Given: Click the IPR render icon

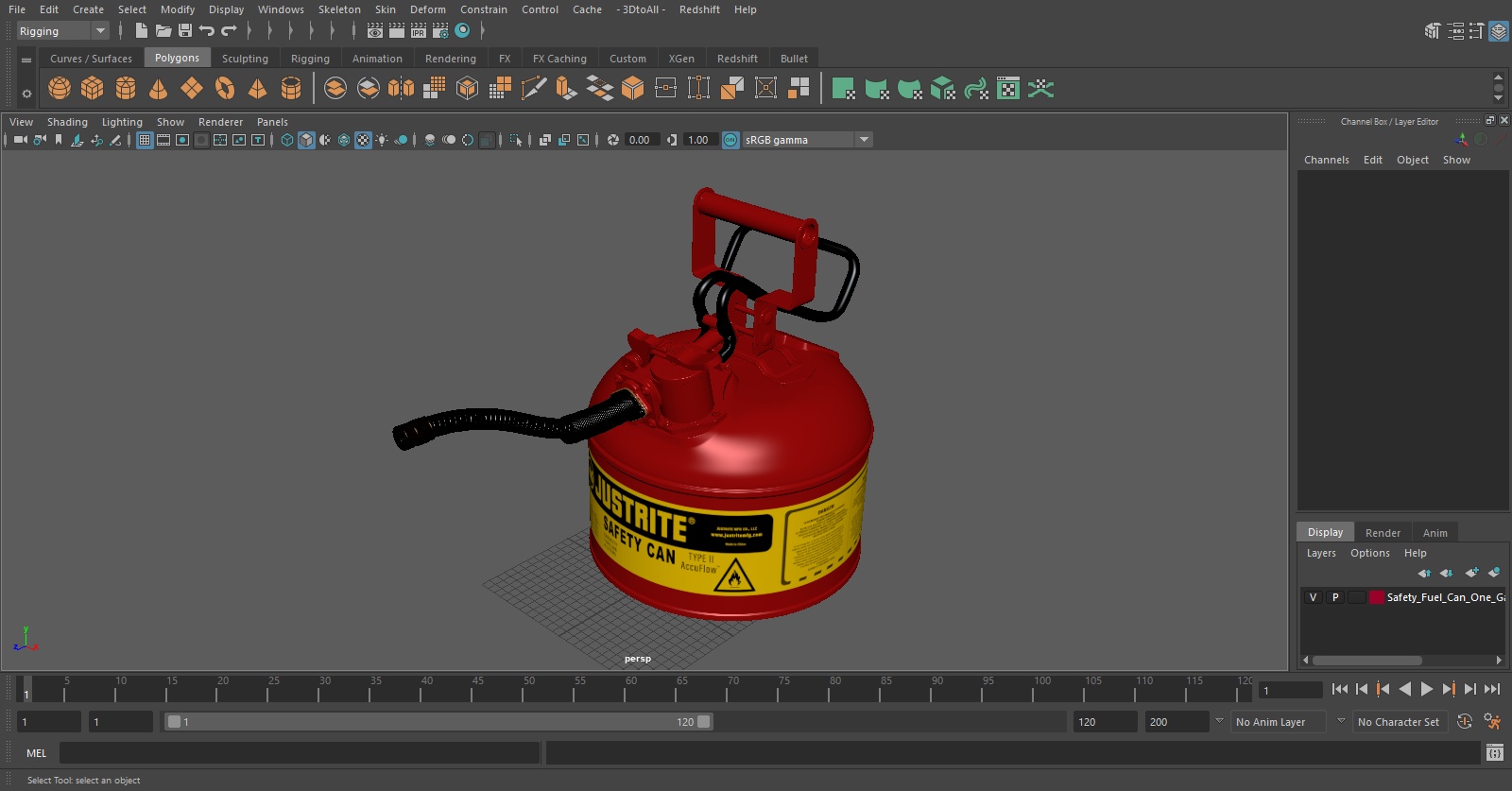Looking at the screenshot, I should pos(419,31).
